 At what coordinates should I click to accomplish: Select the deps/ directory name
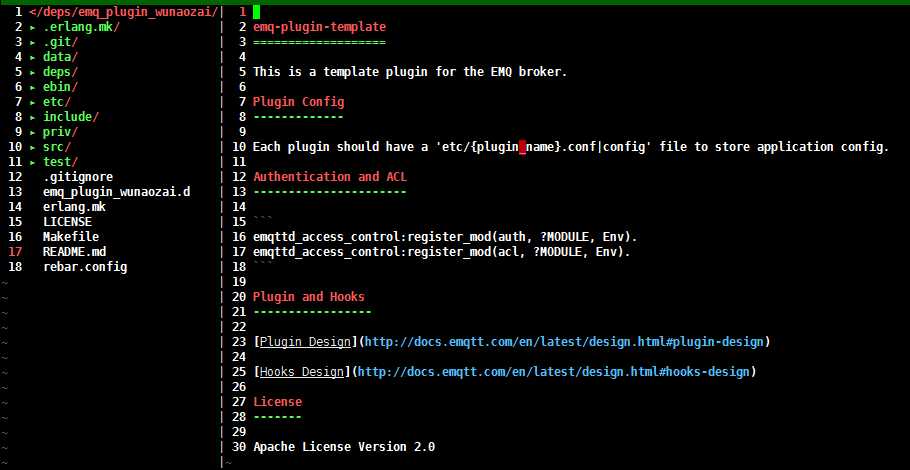60,73
